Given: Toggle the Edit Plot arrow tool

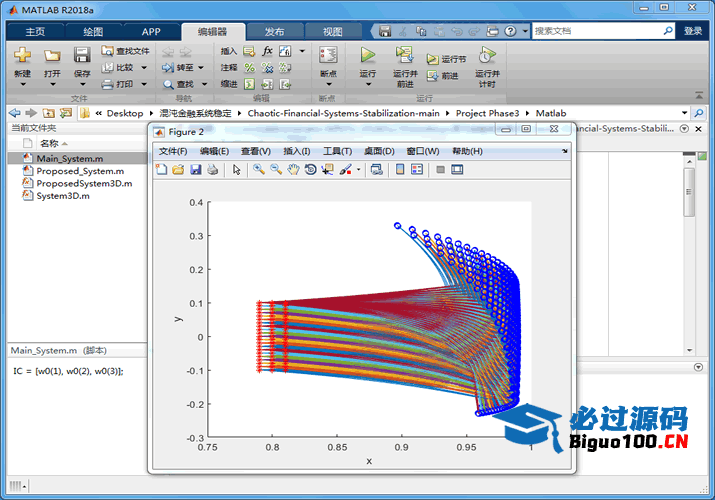Looking at the screenshot, I should [237, 170].
